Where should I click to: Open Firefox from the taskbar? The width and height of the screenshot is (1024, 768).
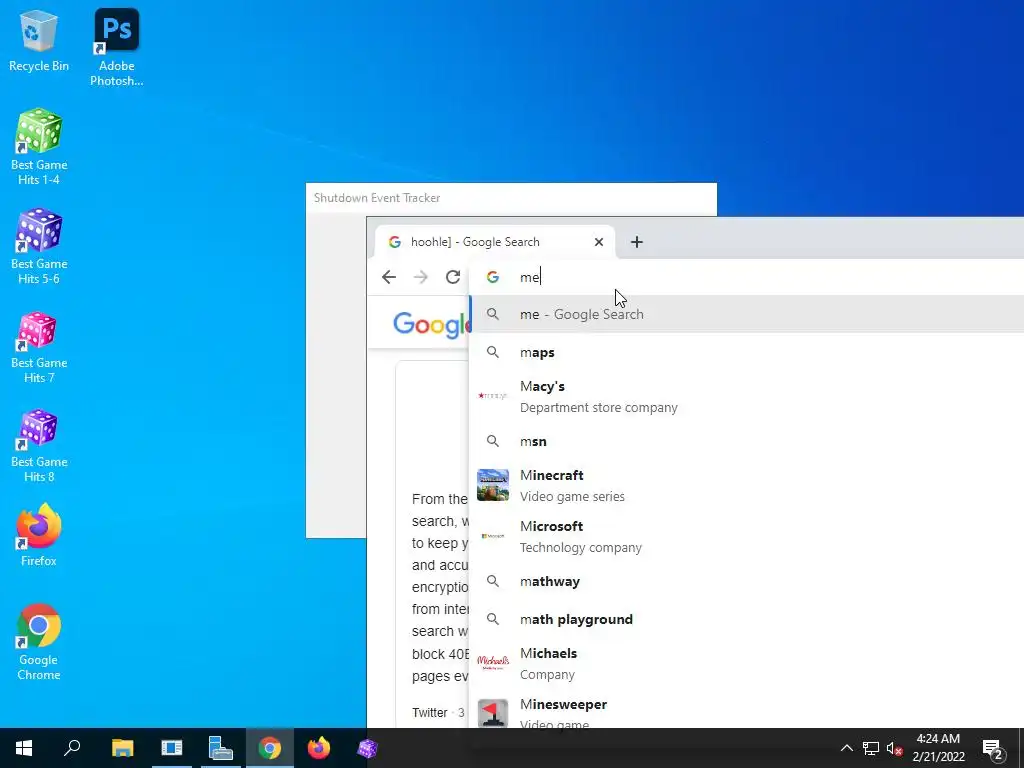[x=319, y=748]
